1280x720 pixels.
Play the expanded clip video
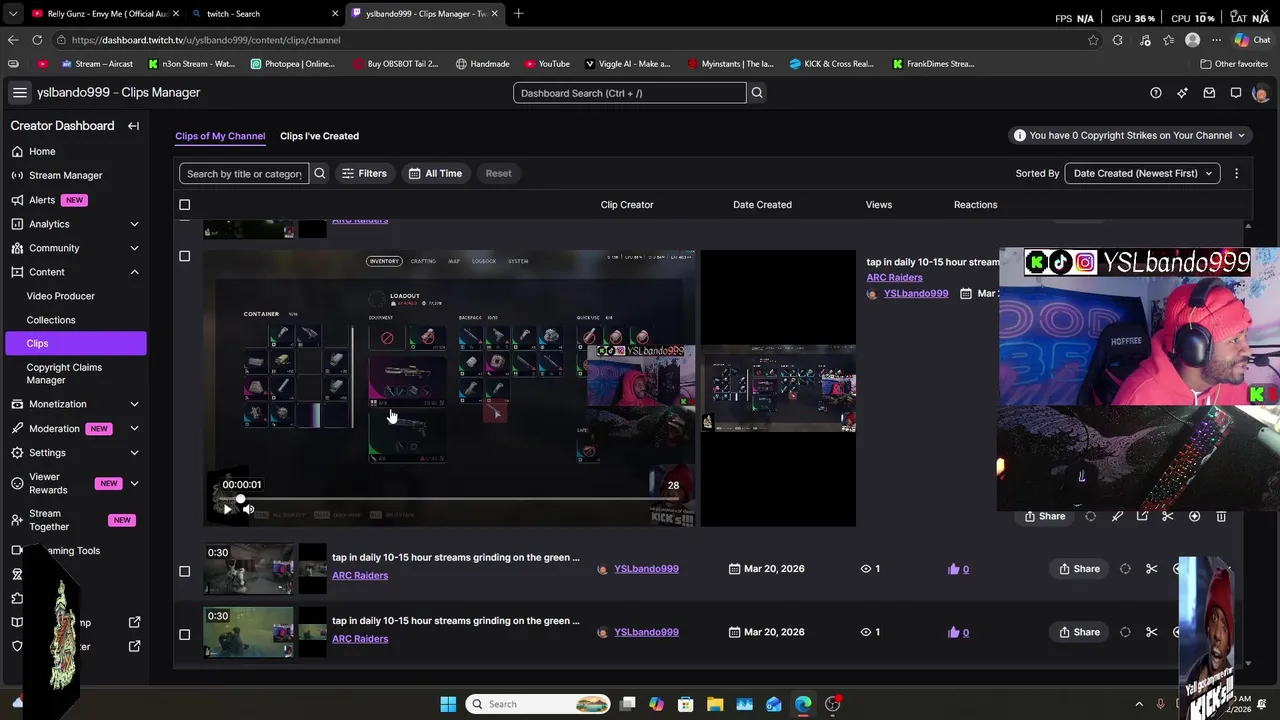pos(227,509)
